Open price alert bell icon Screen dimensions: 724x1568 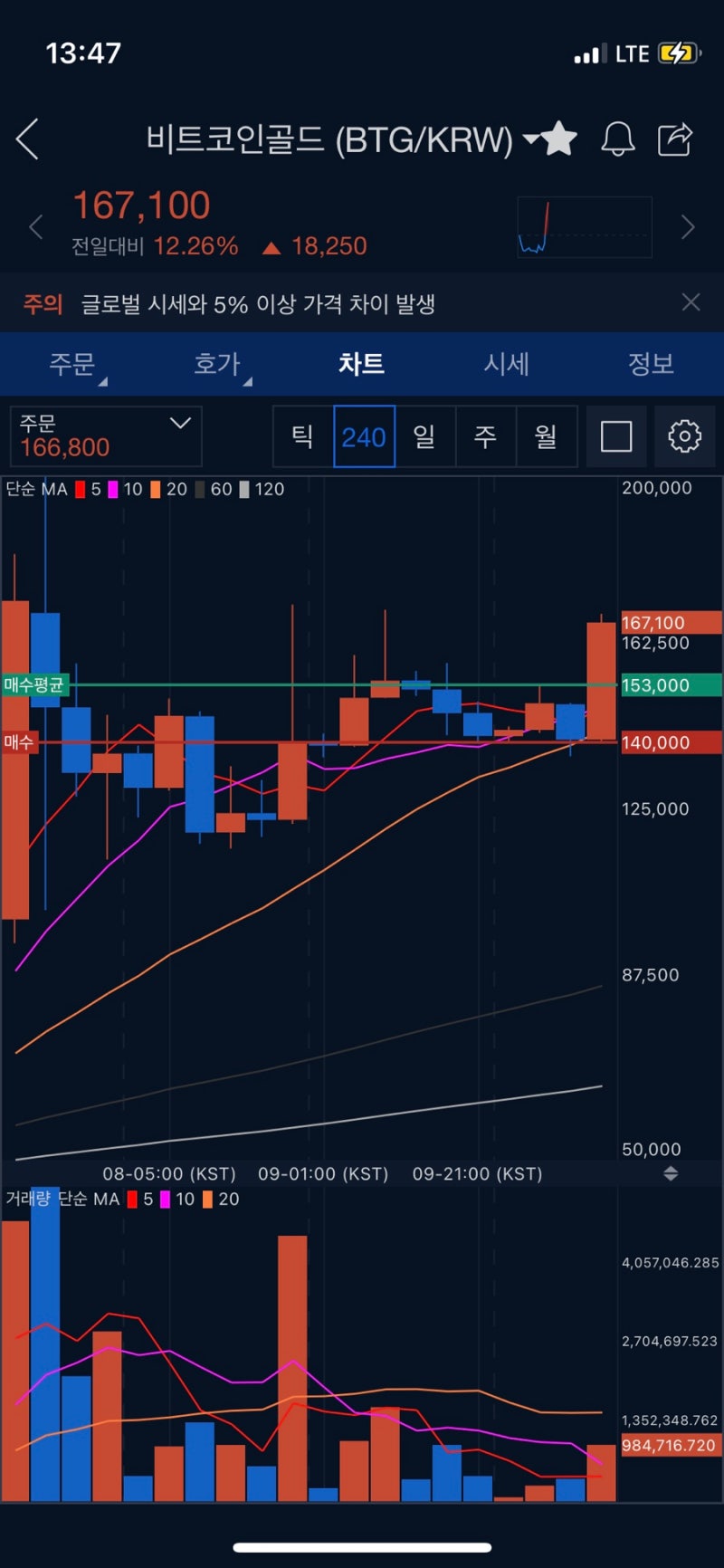(x=618, y=139)
